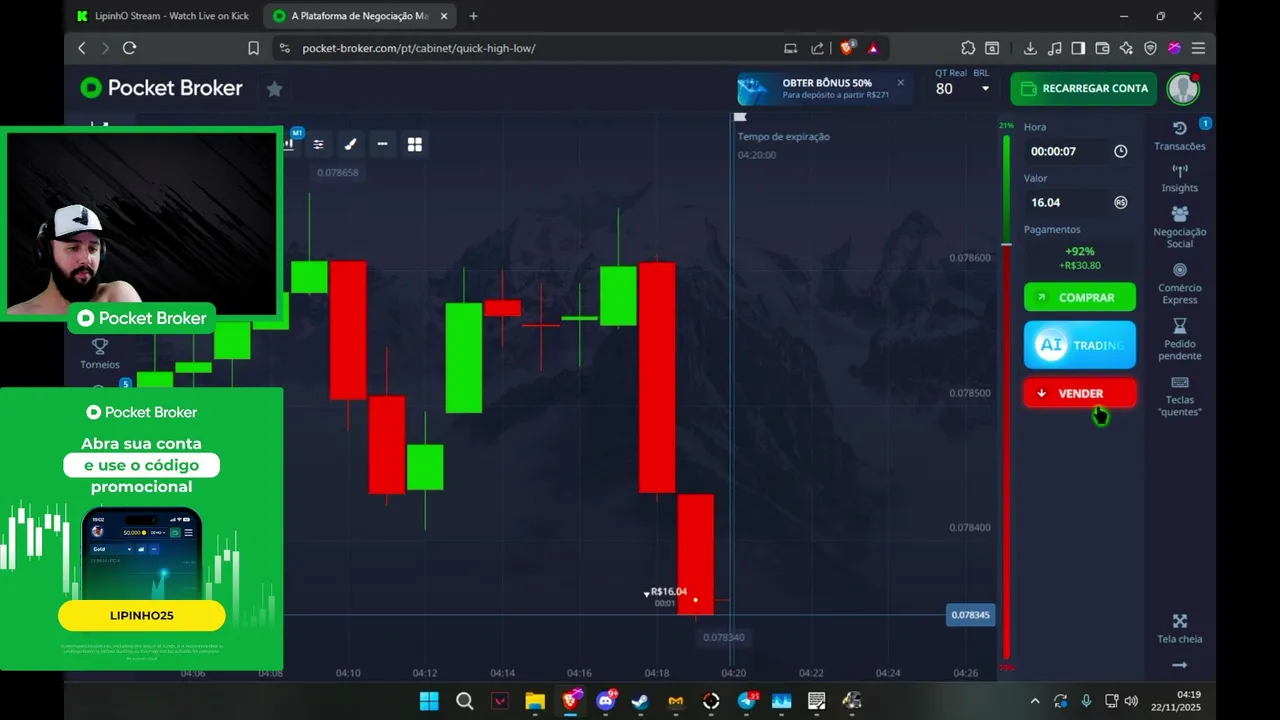Viewport: 1280px width, 720px height.
Task: Click the OBTER BÔNUS 50% banner
Action: tap(824, 89)
